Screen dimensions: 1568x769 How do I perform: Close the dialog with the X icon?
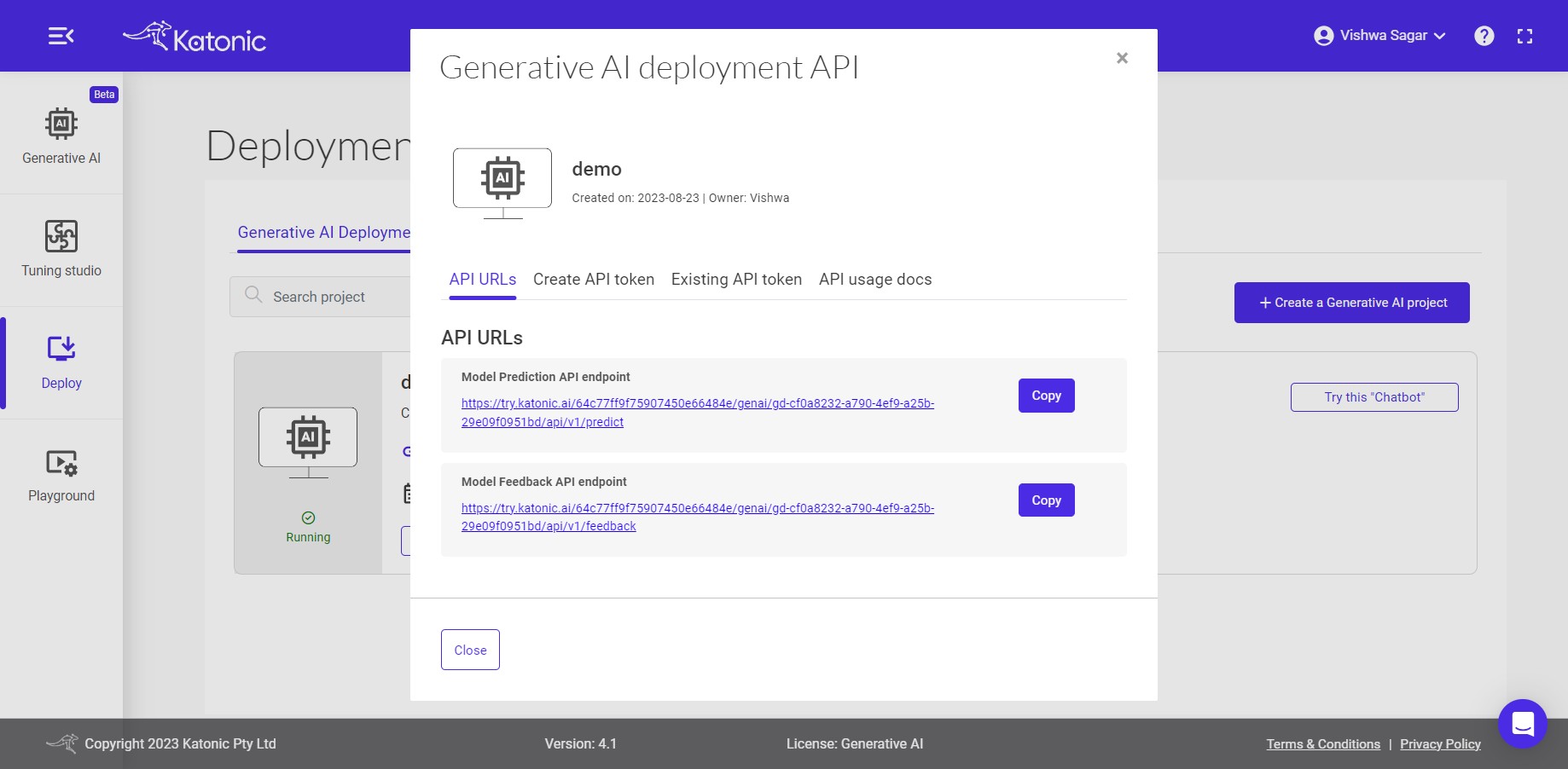[x=1122, y=58]
